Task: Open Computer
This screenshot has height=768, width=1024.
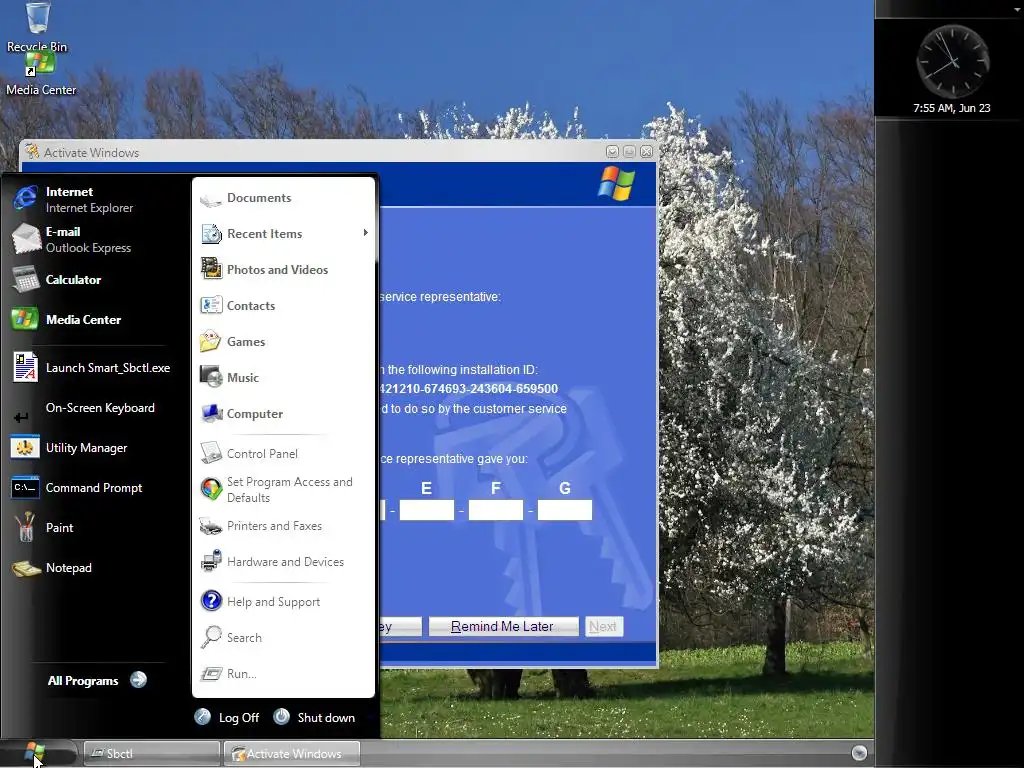Action: (255, 413)
